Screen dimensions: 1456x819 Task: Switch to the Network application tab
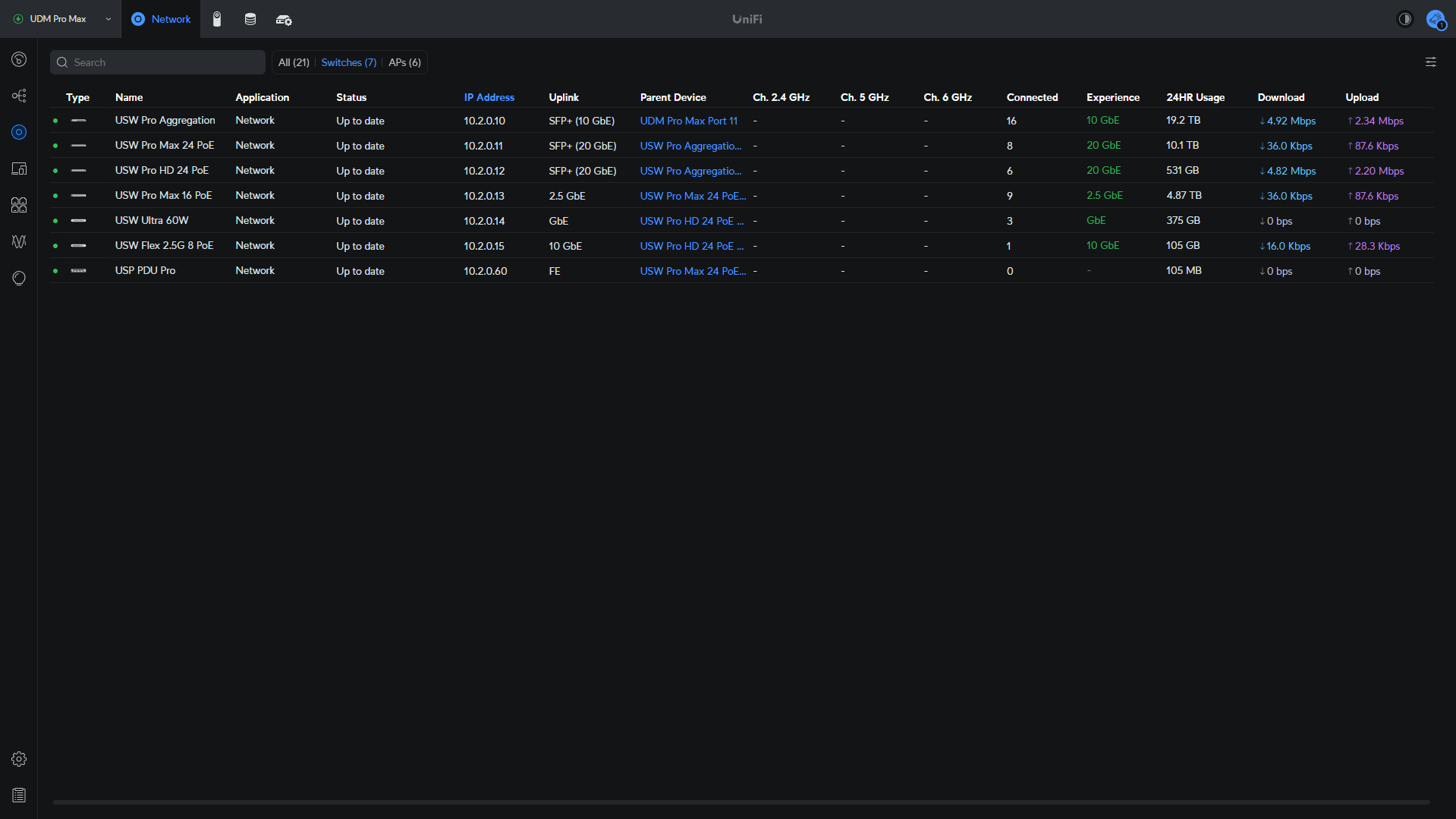point(161,19)
